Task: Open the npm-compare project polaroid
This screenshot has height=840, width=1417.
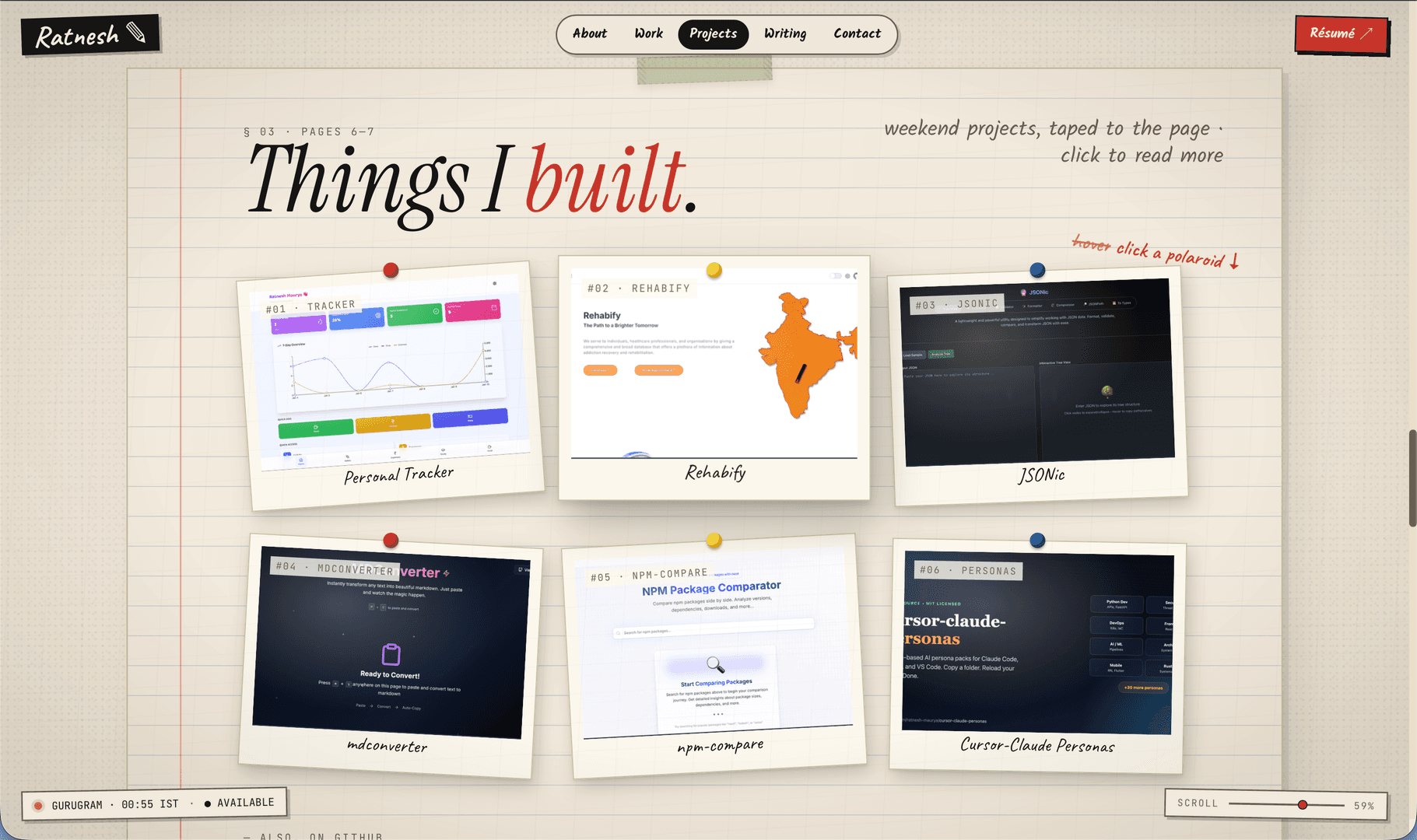Action: [x=714, y=656]
